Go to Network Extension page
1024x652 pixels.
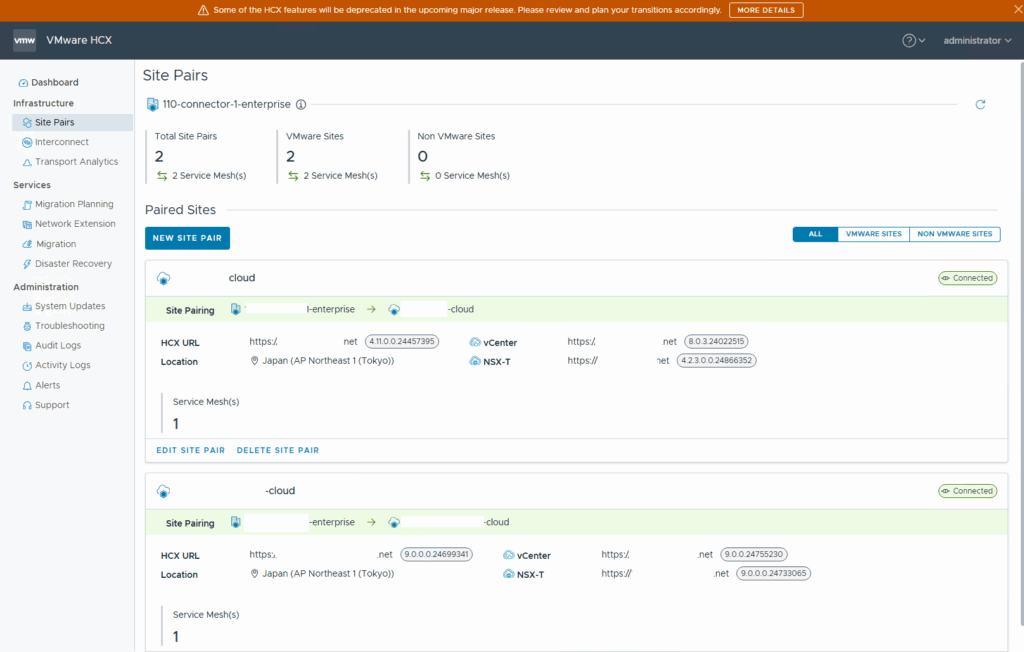(75, 224)
